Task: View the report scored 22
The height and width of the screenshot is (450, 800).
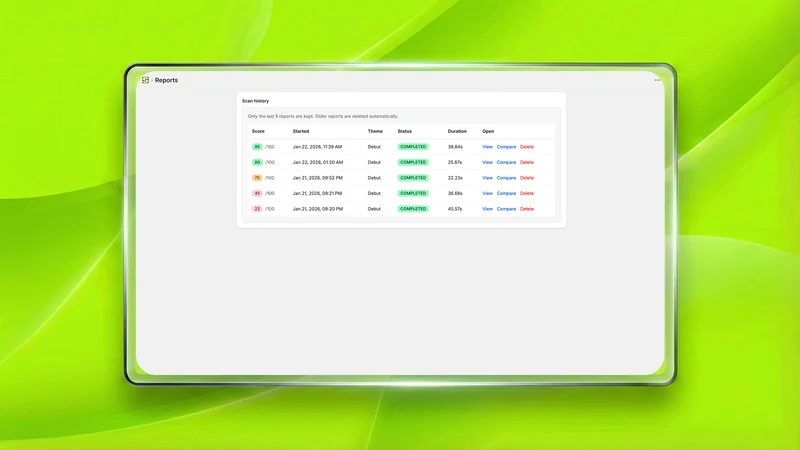Action: pyautogui.click(x=487, y=209)
